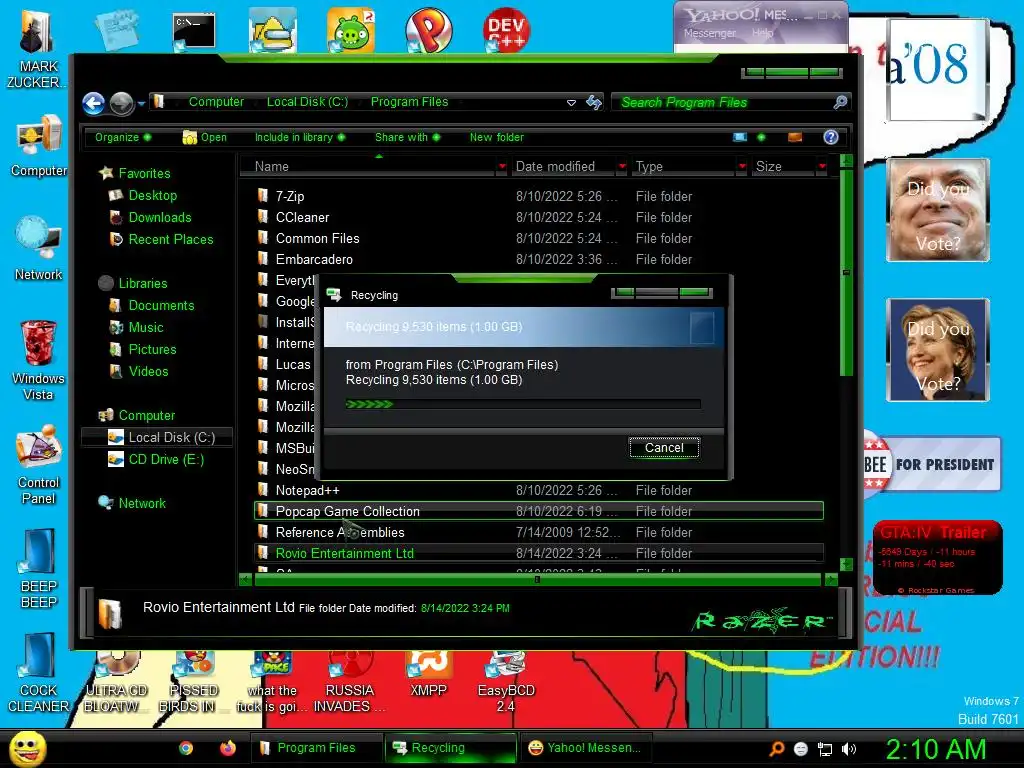Click the Explorer Forward arrow button
Viewport: 1024px width, 768px height.
click(121, 103)
